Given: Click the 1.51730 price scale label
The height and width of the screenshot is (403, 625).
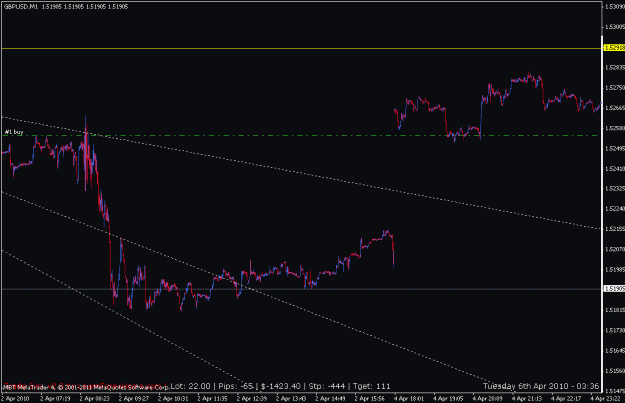Looking at the screenshot, I should point(615,330).
